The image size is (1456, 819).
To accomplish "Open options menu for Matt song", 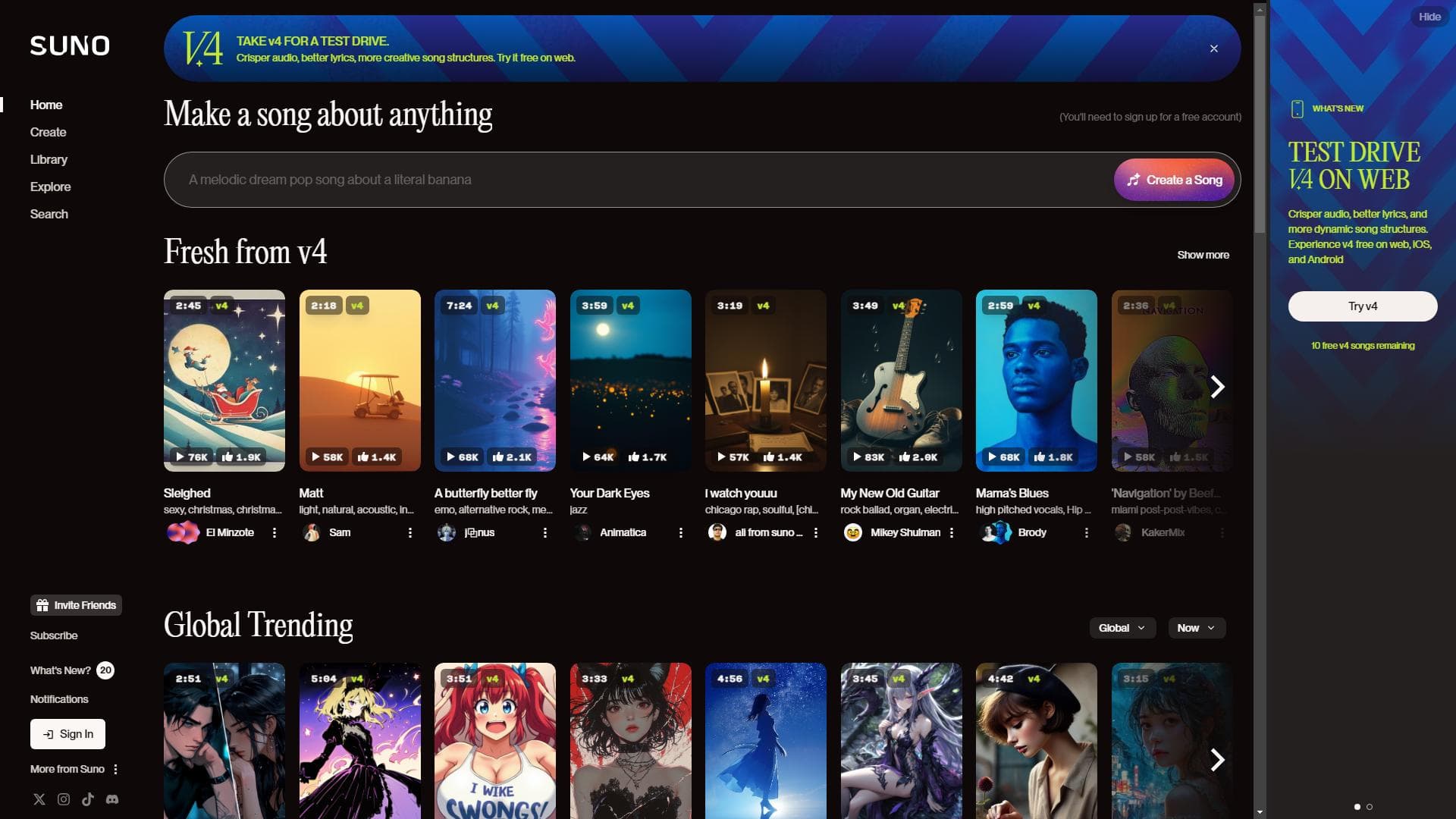I will 410,533.
